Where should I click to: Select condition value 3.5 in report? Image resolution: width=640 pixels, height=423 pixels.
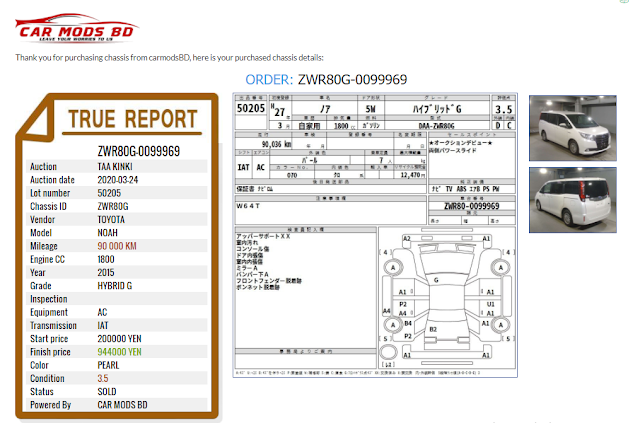102,378
